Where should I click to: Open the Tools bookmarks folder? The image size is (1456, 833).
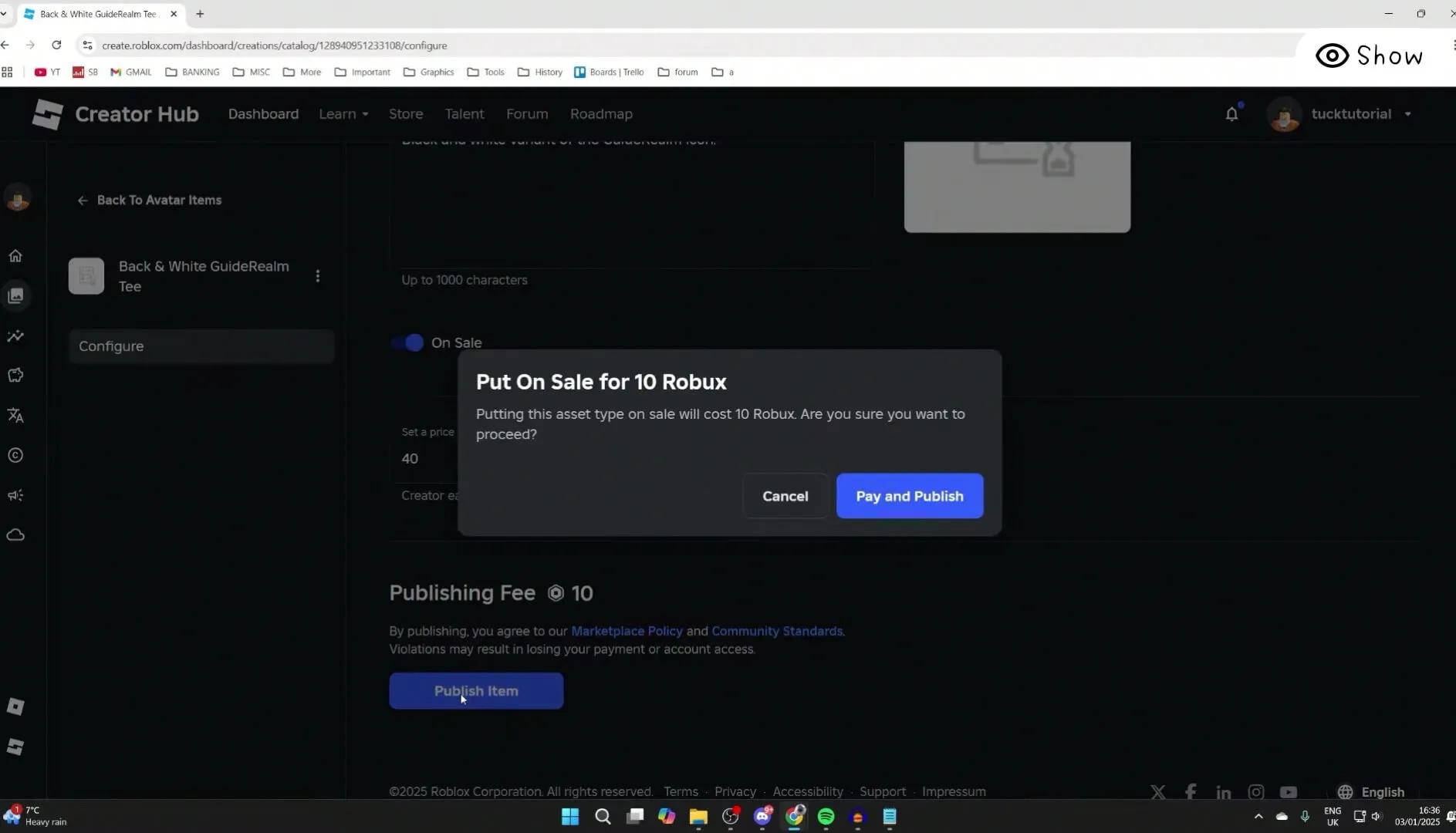tap(485, 73)
